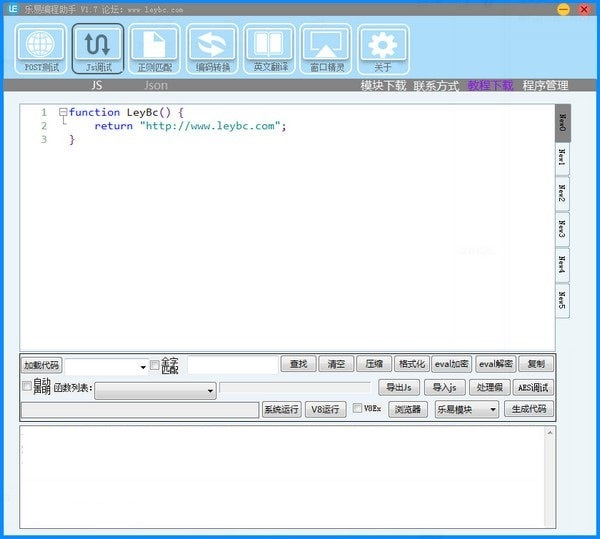Select the New5 side tab
This screenshot has width=600, height=539.
[x=562, y=301]
